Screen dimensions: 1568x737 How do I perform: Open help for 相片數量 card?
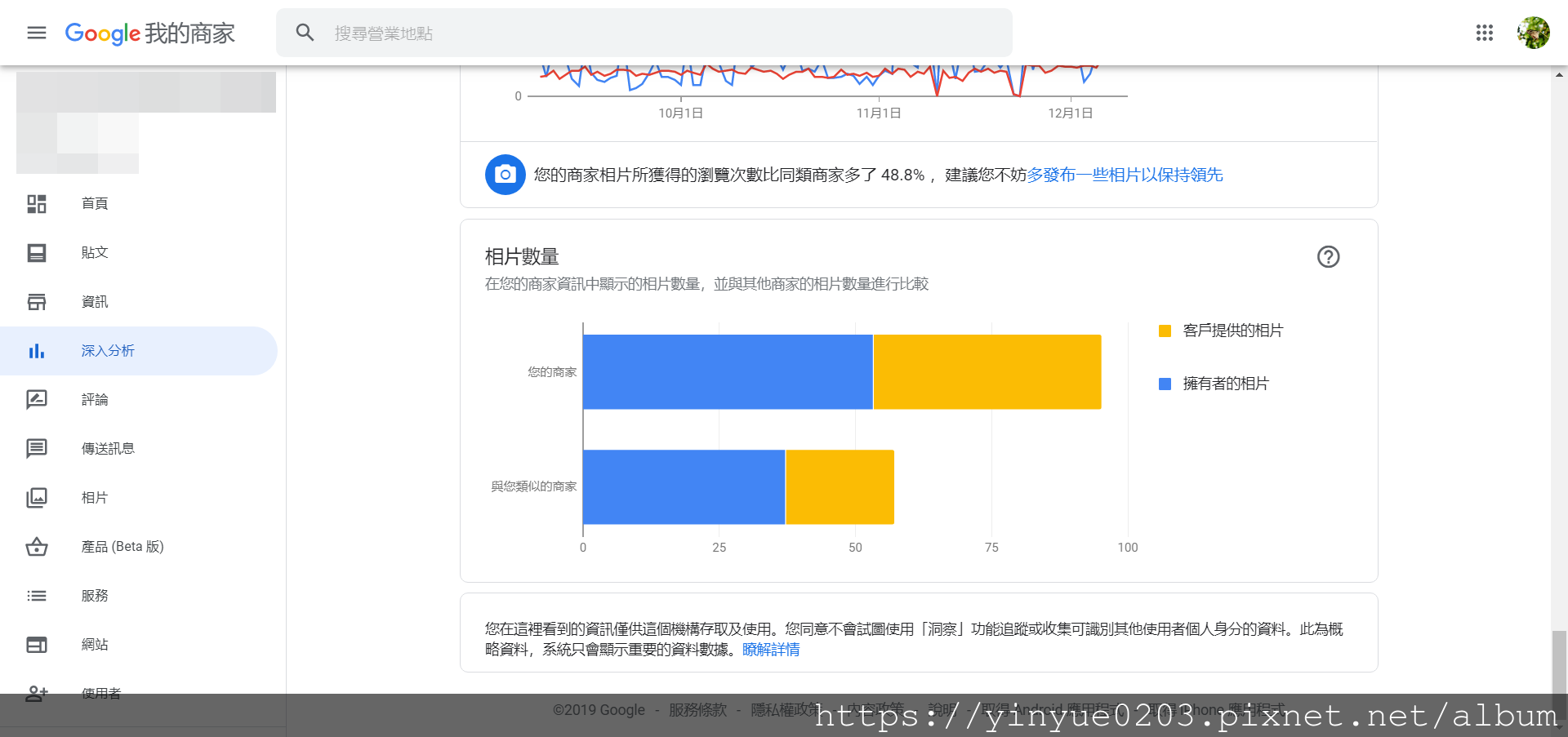click(1329, 257)
